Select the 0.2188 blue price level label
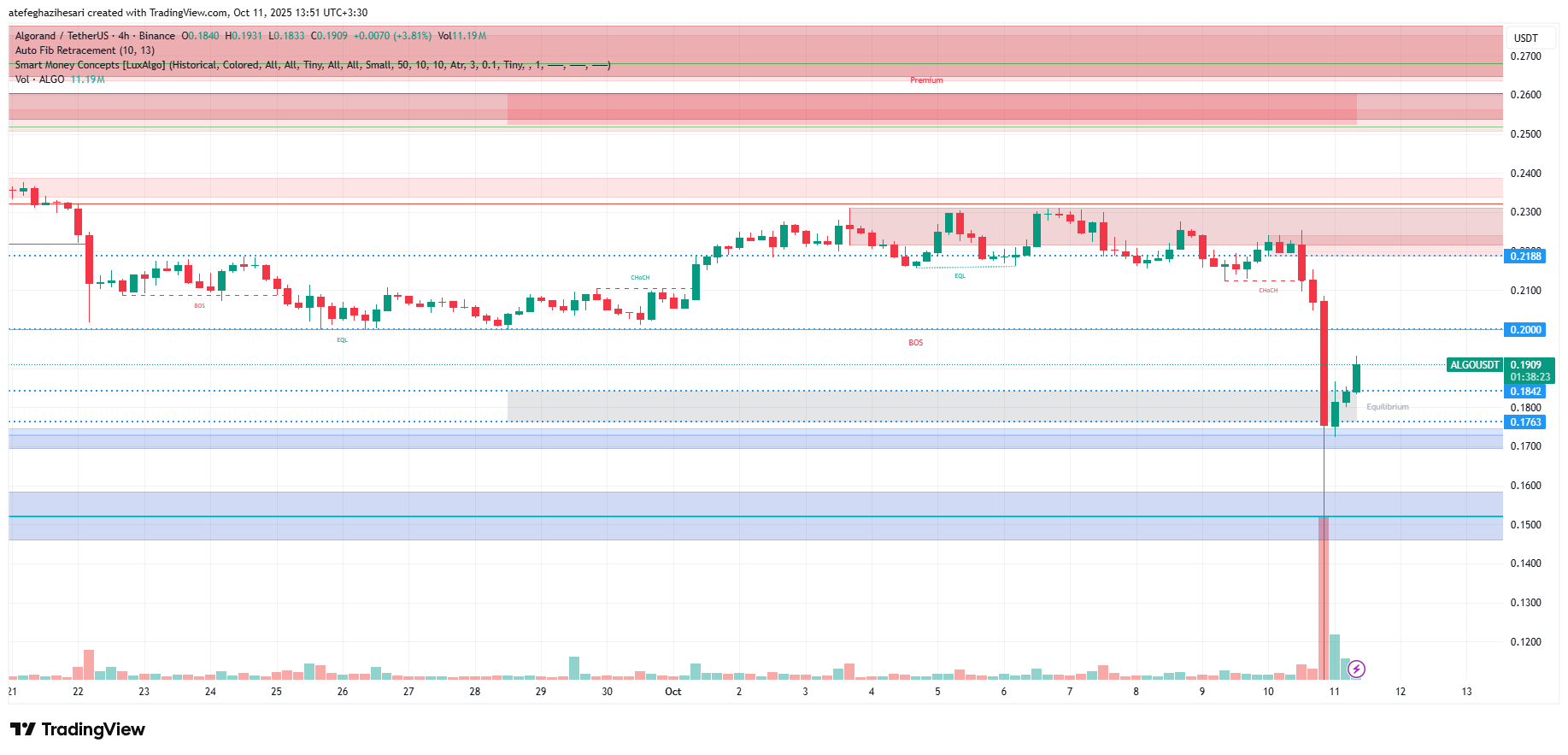This screenshot has height=755, width=1568. point(1525,257)
